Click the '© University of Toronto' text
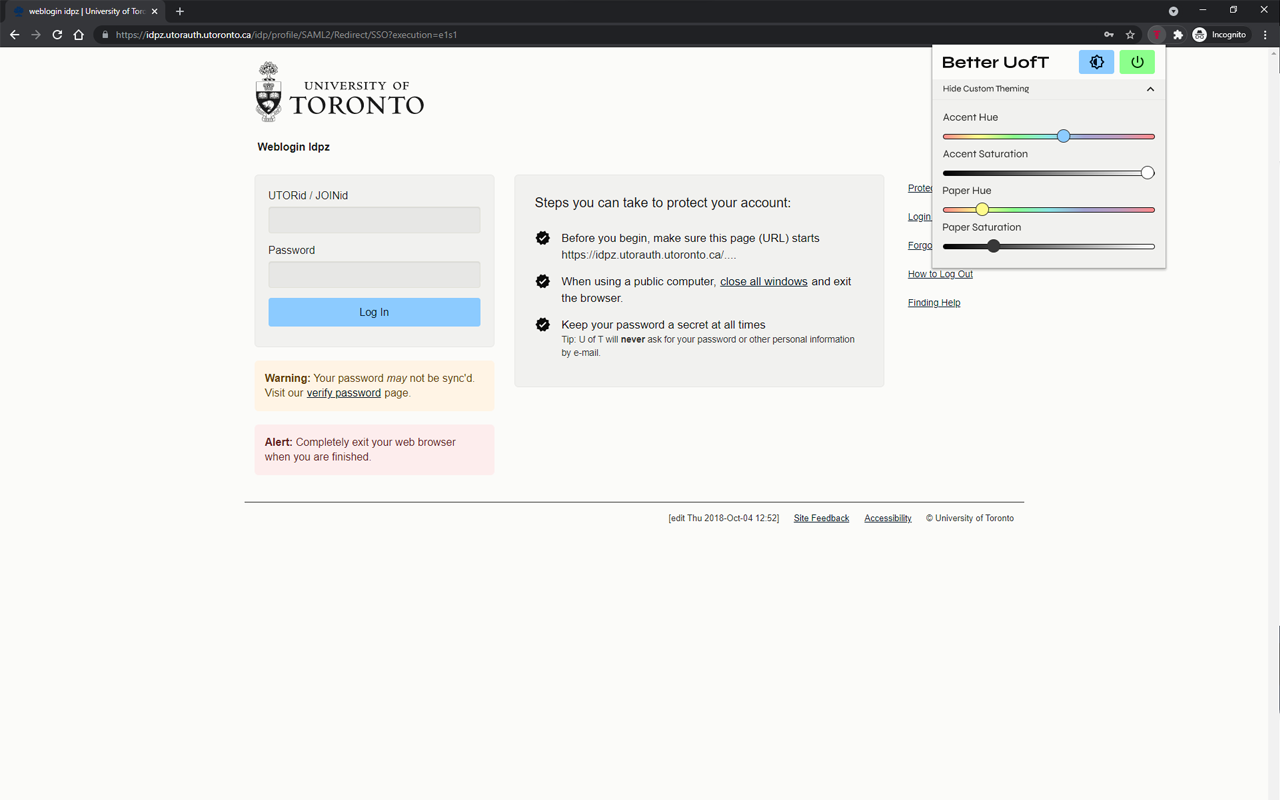Screen dimensions: 1280x800 click(x=969, y=518)
